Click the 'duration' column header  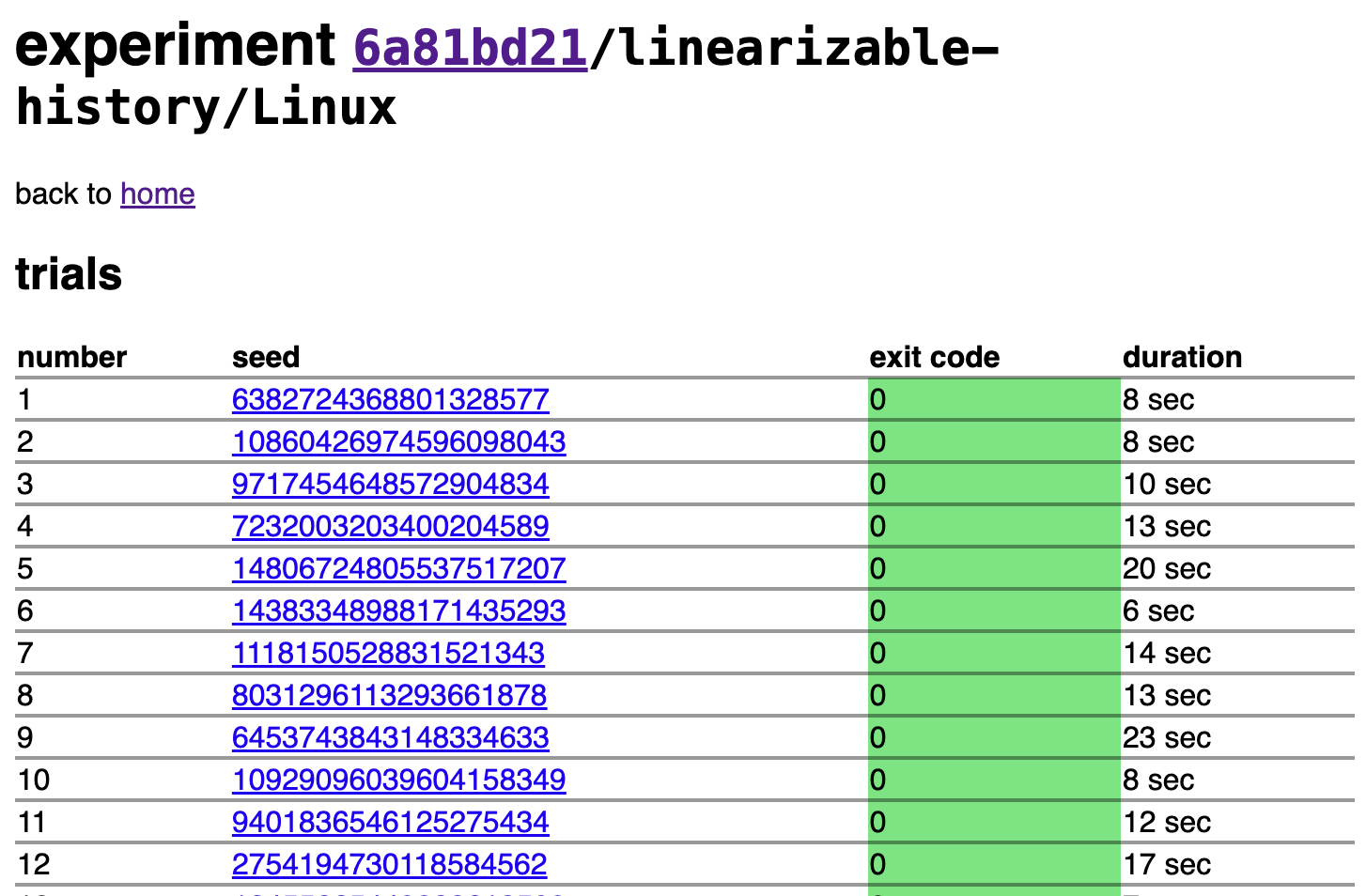click(x=1182, y=357)
